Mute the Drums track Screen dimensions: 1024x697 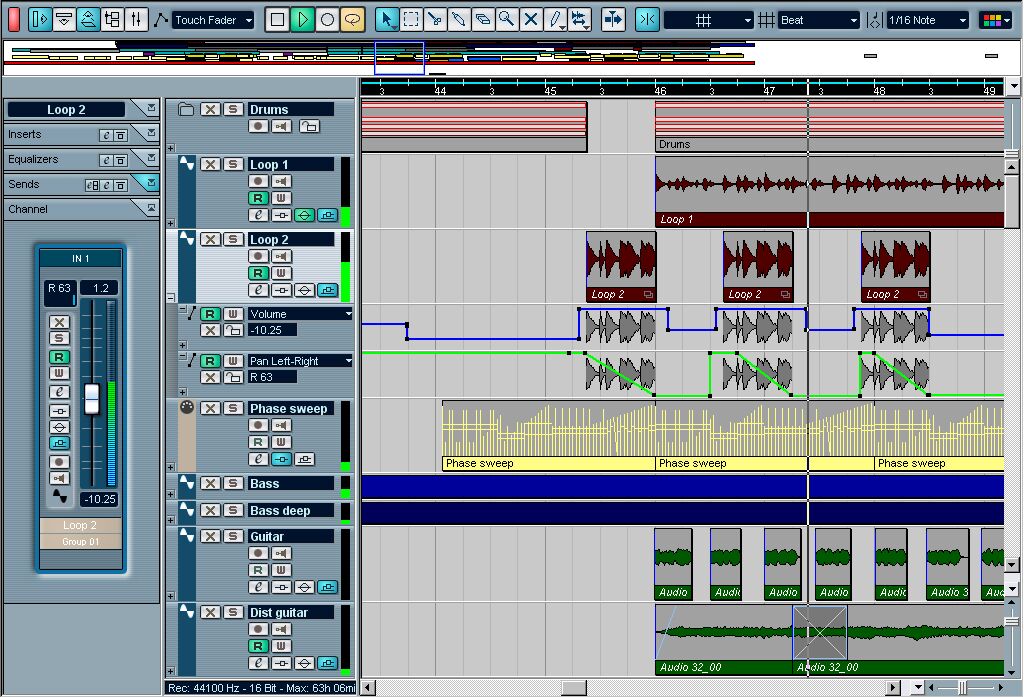(210, 110)
